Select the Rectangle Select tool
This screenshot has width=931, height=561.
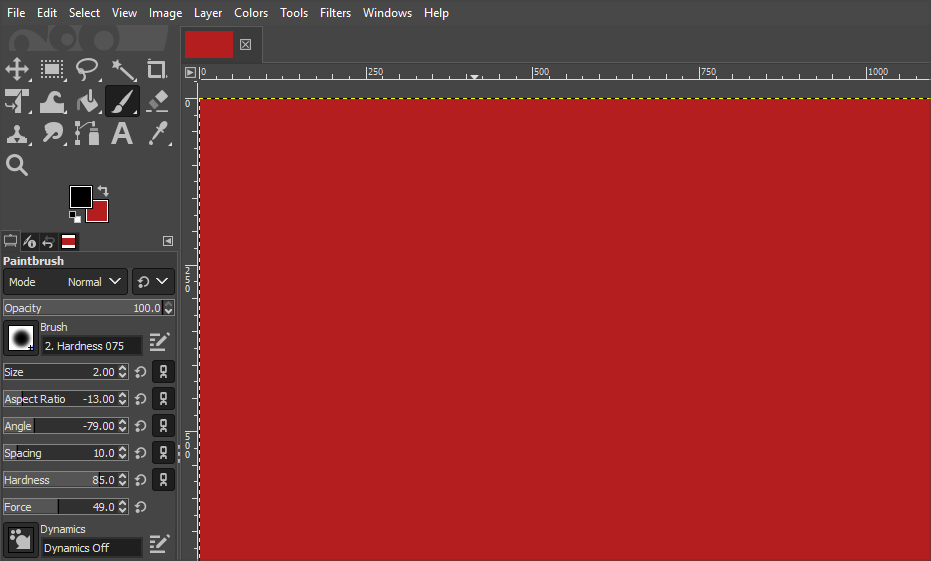click(x=52, y=69)
